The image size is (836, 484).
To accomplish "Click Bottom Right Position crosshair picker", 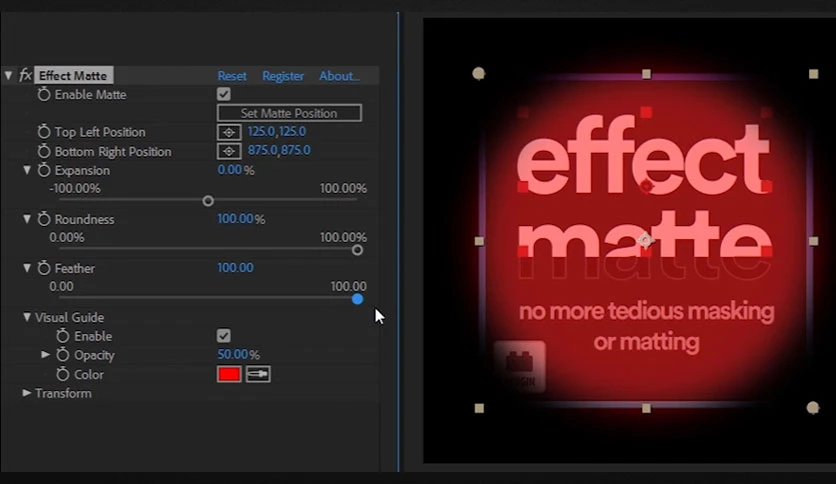I will coord(229,151).
